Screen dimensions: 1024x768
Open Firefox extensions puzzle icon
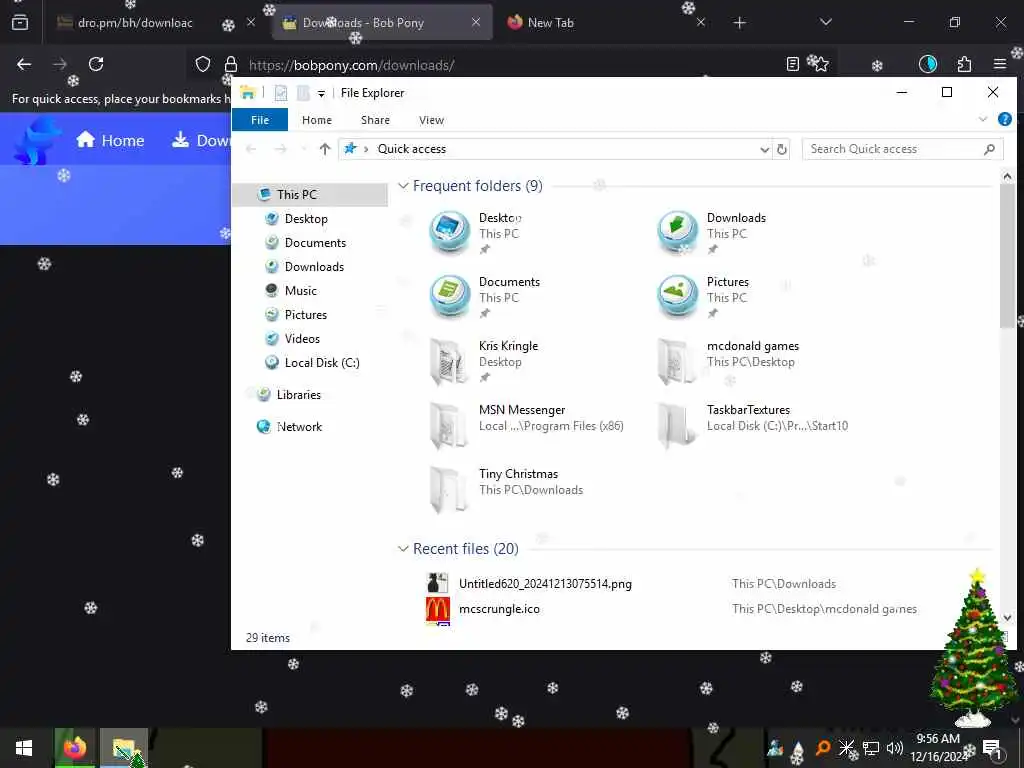coord(964,64)
